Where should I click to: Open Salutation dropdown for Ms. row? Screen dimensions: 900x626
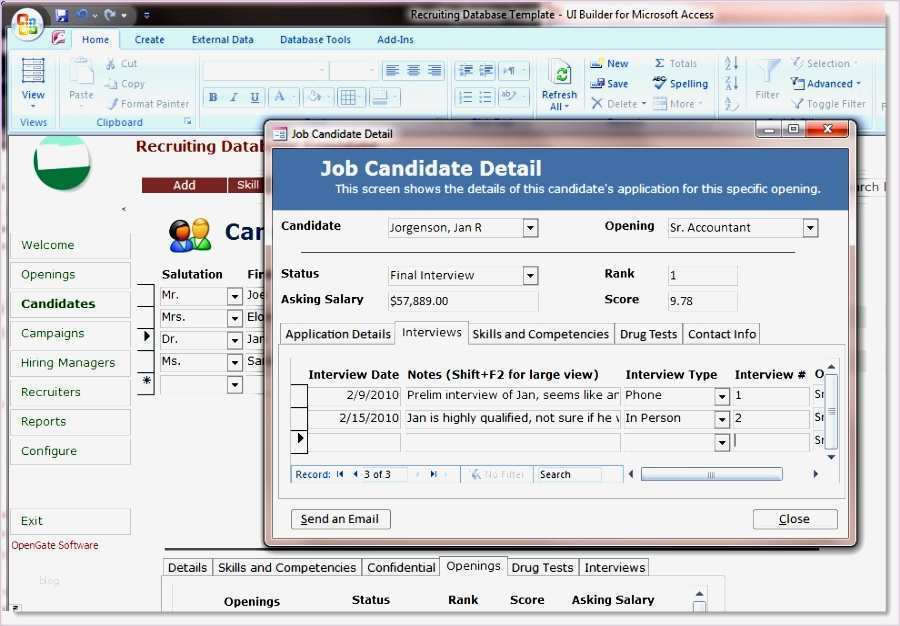tap(235, 363)
